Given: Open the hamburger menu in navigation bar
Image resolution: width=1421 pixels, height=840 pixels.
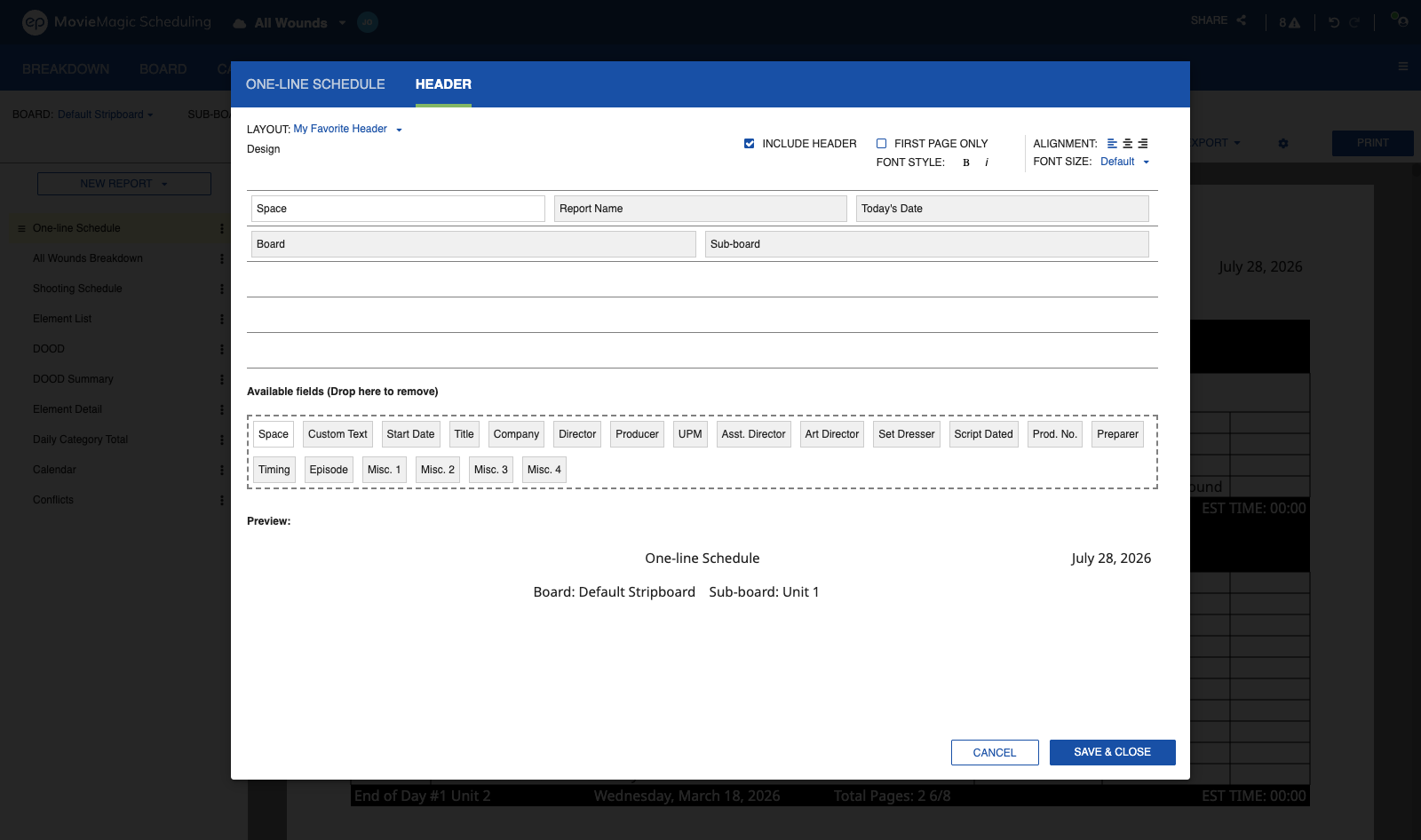Looking at the screenshot, I should click(x=1403, y=67).
